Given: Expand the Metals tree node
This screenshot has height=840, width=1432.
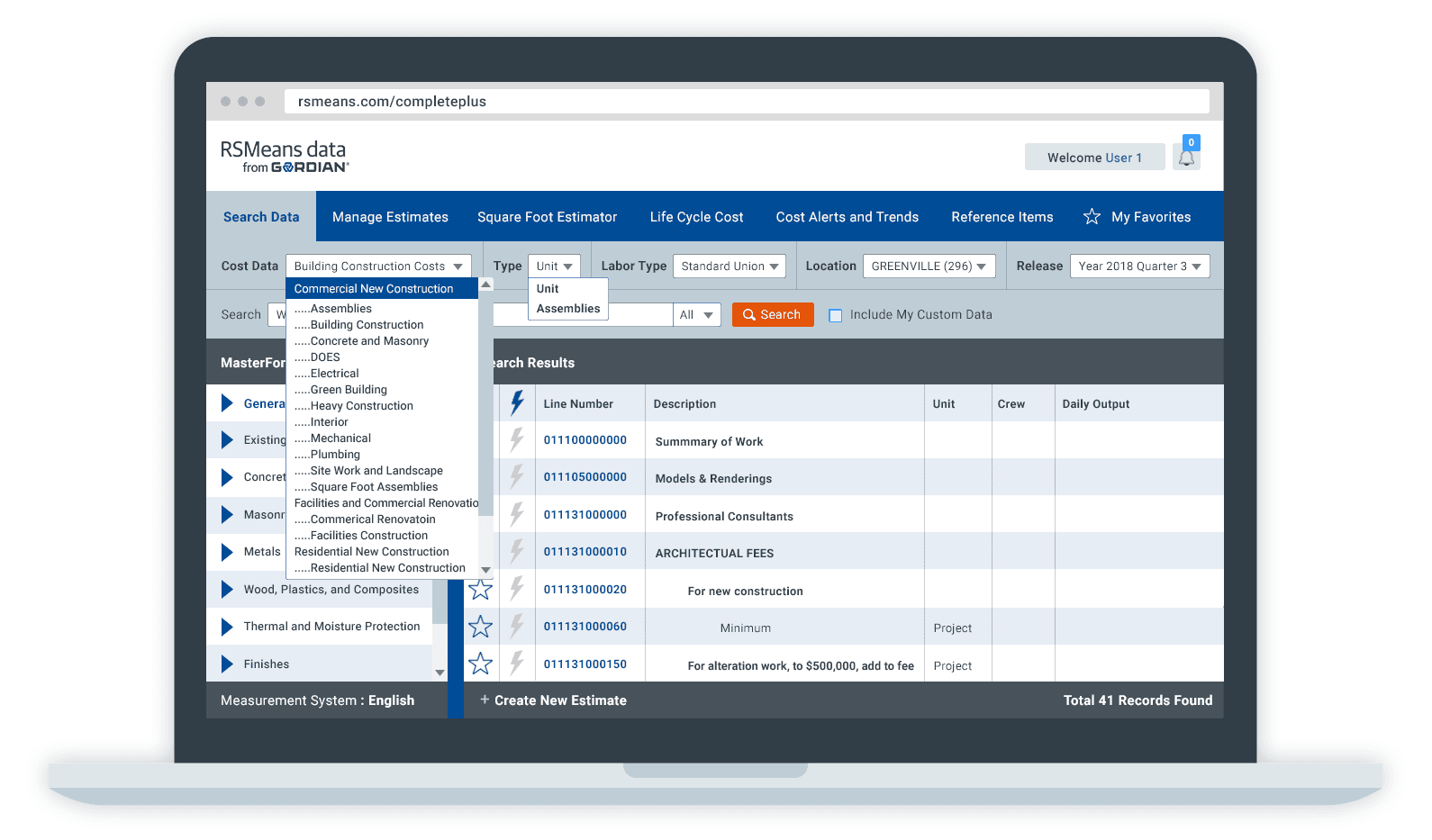Looking at the screenshot, I should coord(227,552).
